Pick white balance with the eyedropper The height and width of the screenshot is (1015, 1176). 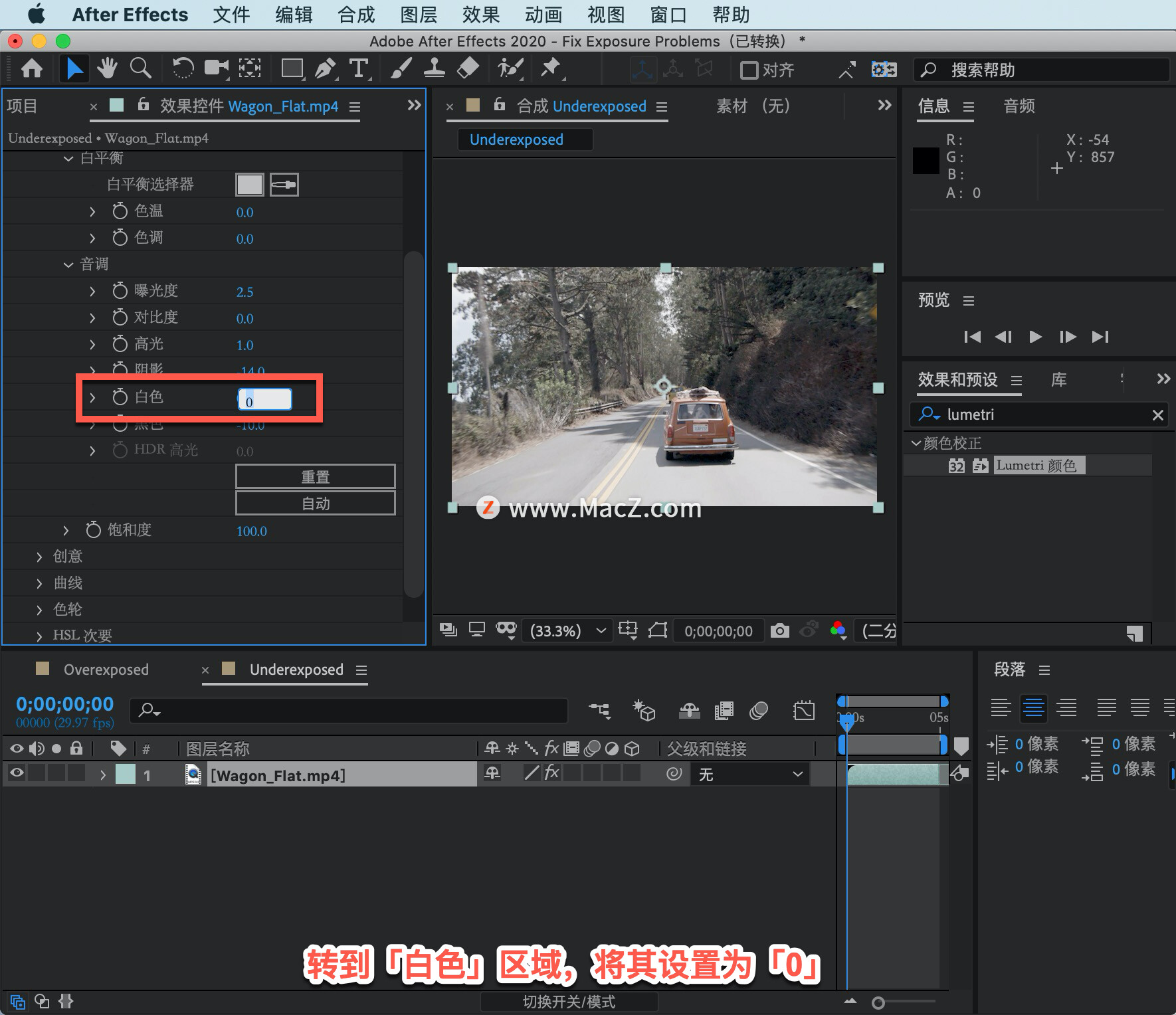[284, 184]
